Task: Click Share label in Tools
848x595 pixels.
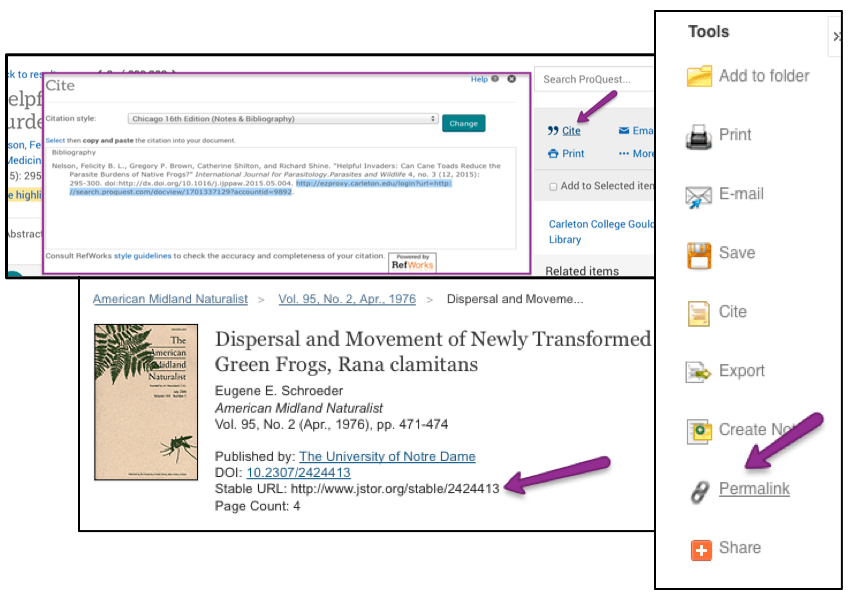Action: [x=739, y=548]
